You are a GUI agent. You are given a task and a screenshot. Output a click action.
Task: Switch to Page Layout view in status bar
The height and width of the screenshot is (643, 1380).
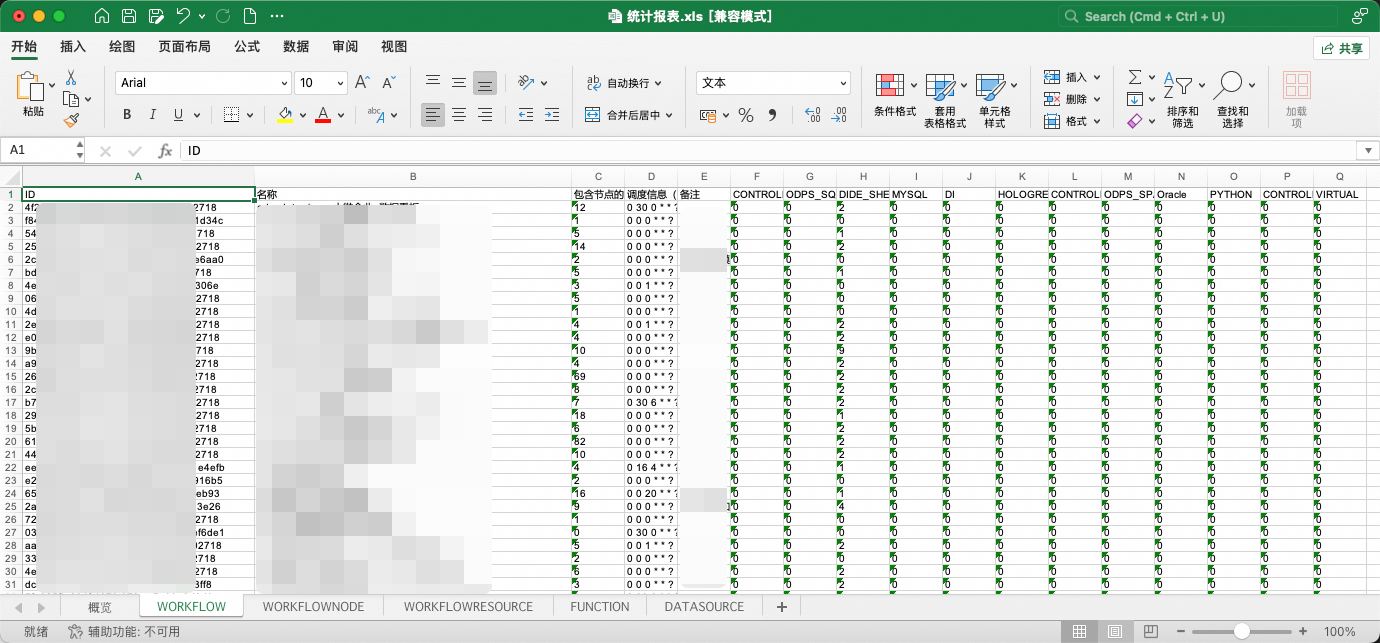pyautogui.click(x=1114, y=632)
